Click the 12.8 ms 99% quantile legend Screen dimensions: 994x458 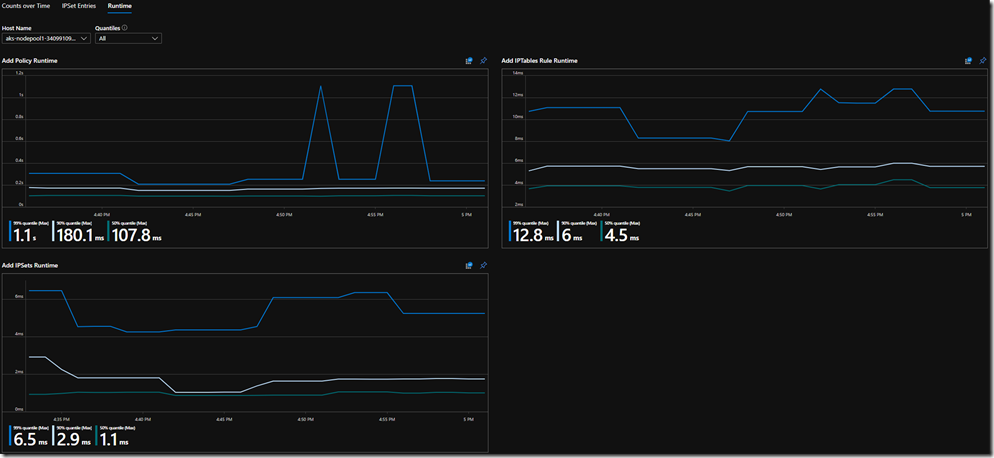[530, 232]
